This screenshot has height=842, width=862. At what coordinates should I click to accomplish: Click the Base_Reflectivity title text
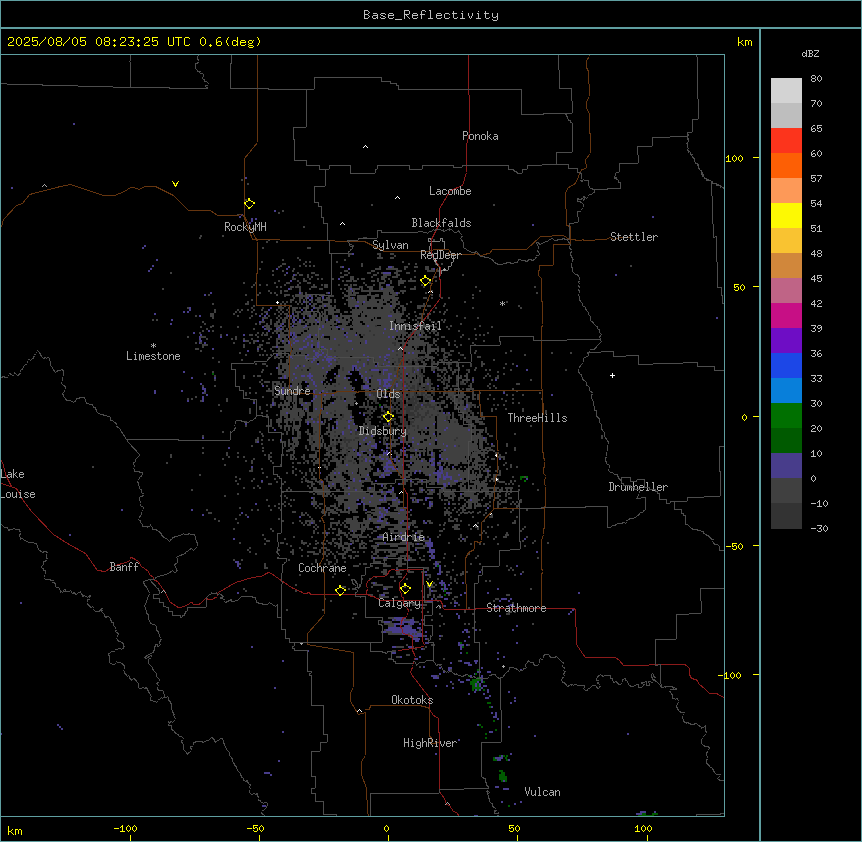click(431, 15)
